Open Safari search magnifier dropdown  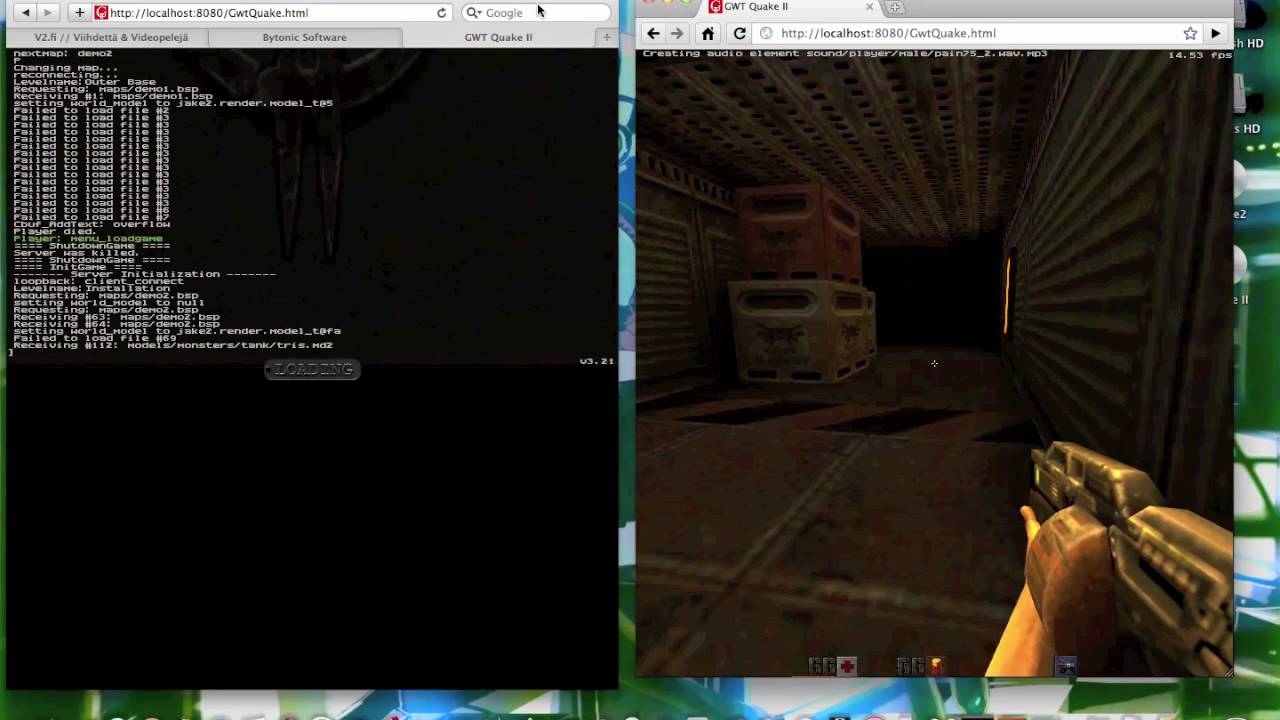473,13
